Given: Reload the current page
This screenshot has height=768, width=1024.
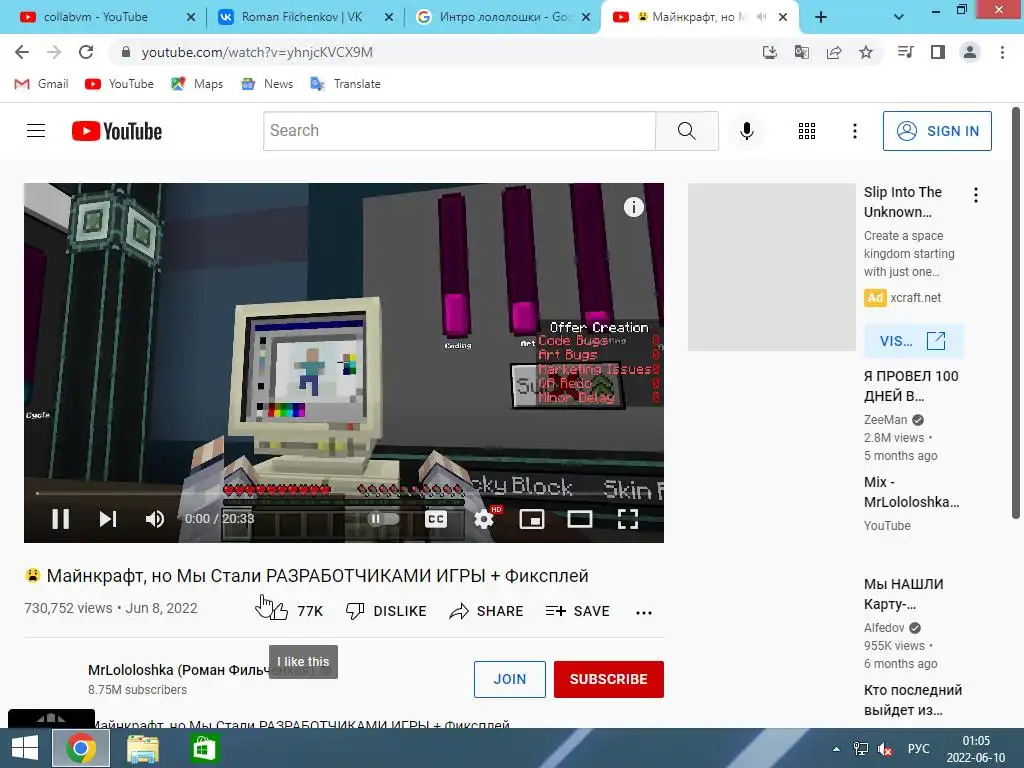Looking at the screenshot, I should [86, 52].
